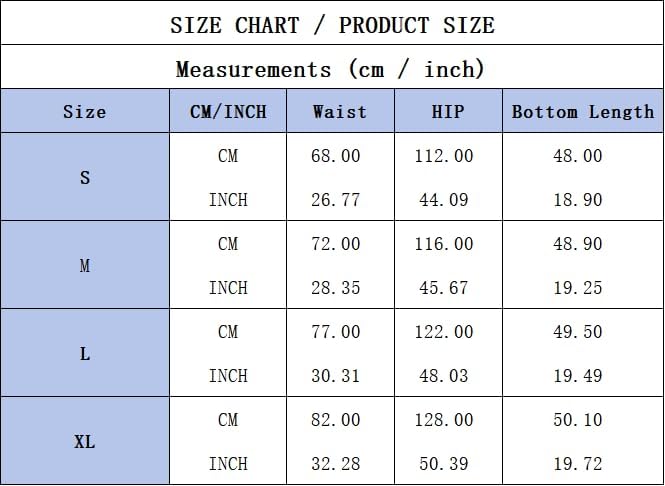
Task: Click the SIZE CHART / PRODUCT SIZE title
Action: coord(332,25)
